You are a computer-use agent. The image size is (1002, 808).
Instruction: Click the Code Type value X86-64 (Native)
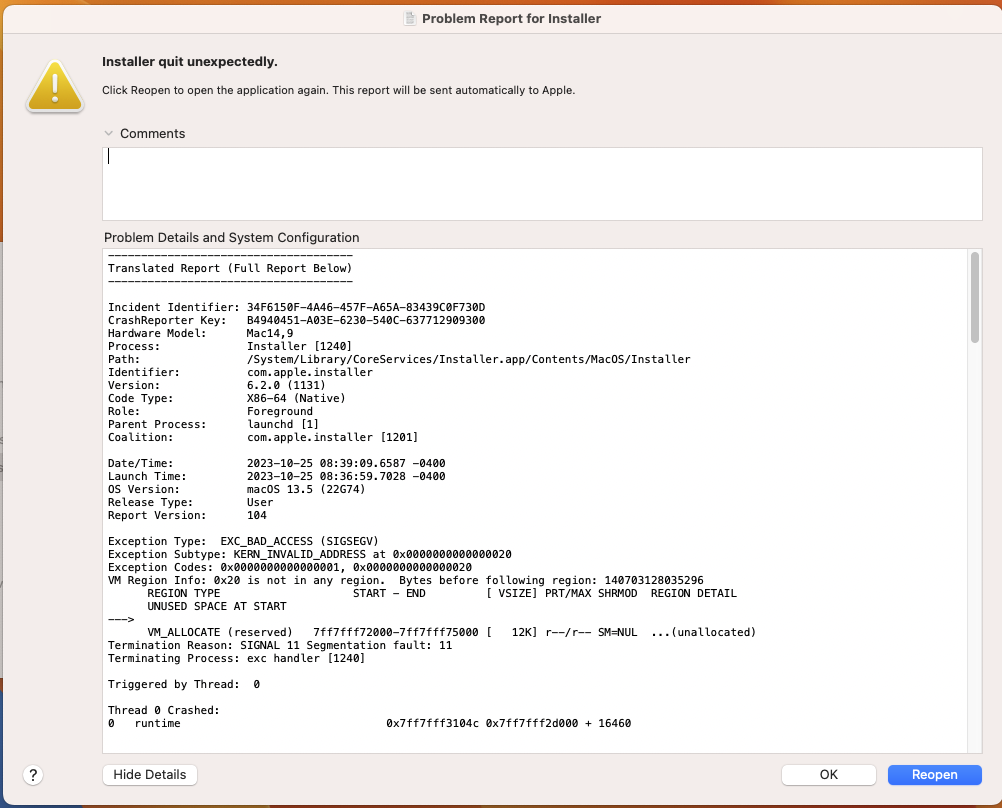click(x=297, y=398)
